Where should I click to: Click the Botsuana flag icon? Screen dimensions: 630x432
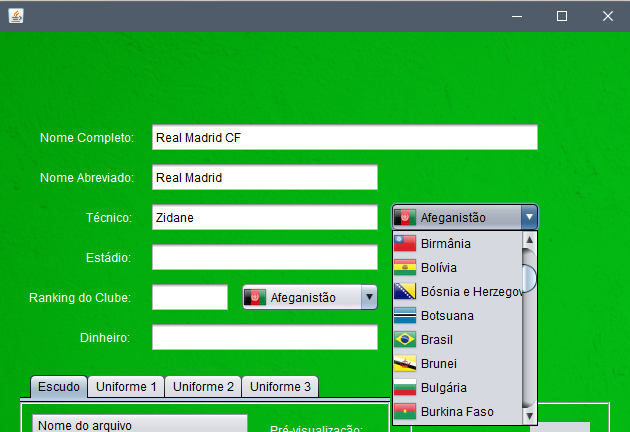[405, 315]
